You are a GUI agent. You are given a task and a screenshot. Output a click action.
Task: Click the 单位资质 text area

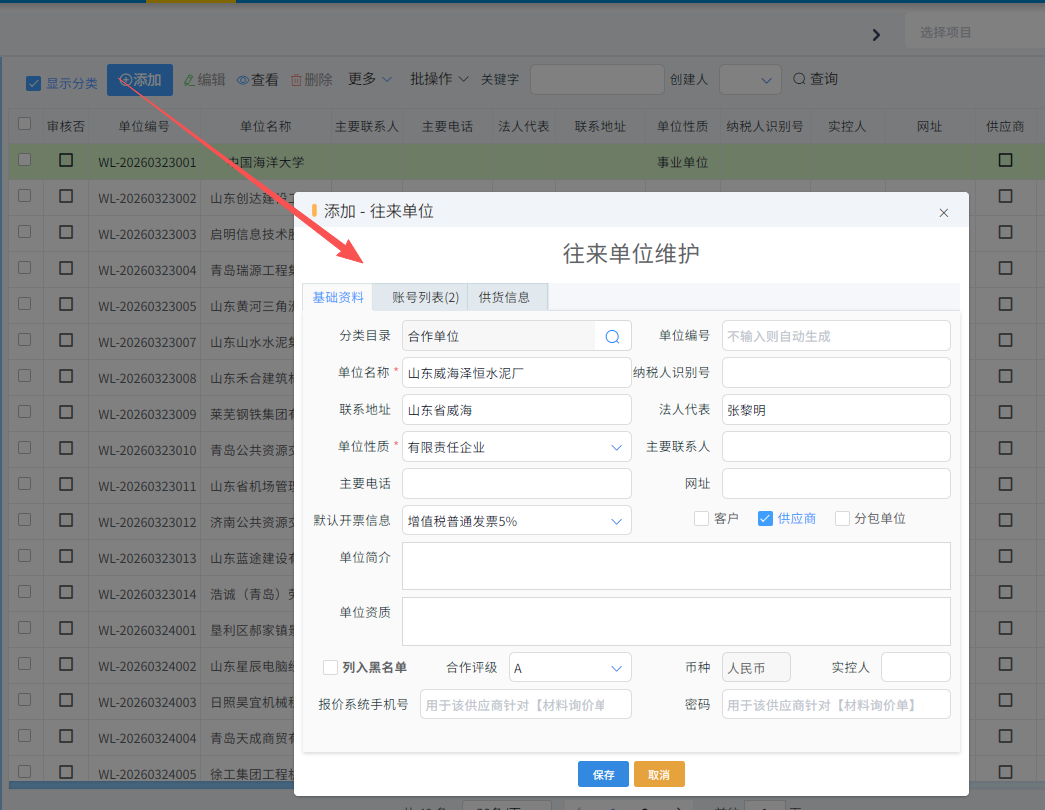click(x=676, y=621)
